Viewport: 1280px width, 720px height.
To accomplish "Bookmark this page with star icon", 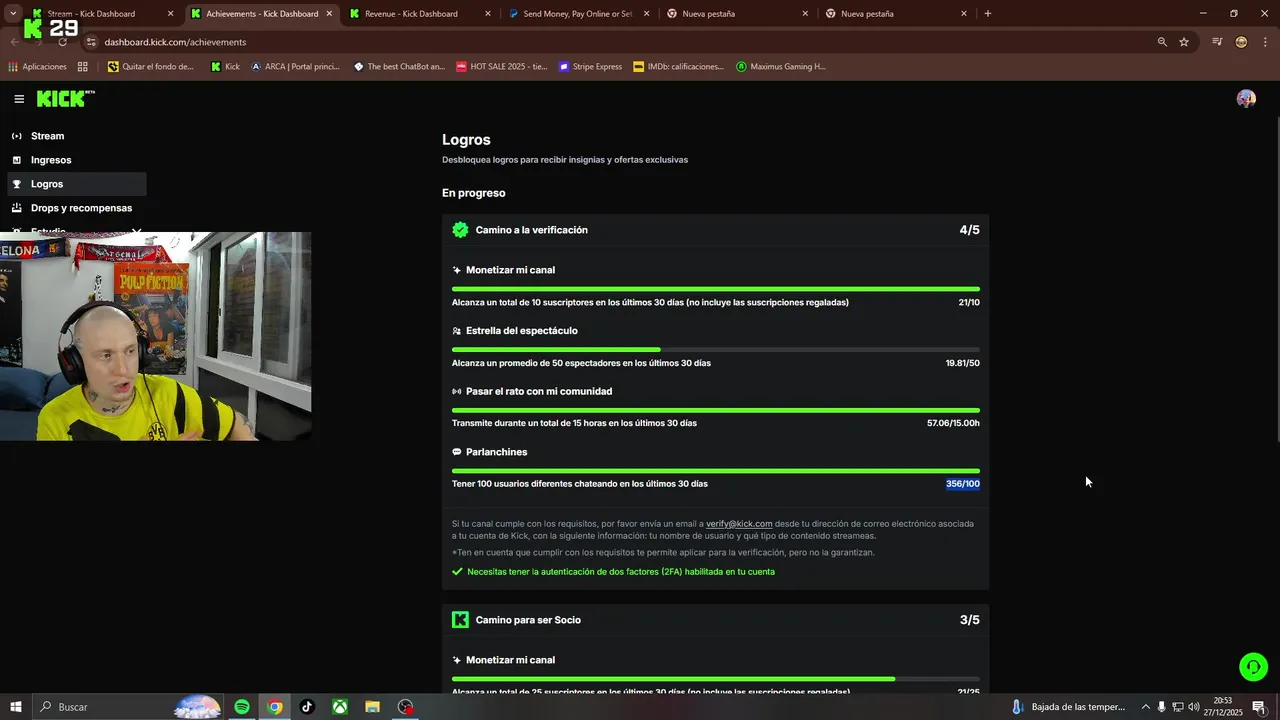I will coord(1184,42).
